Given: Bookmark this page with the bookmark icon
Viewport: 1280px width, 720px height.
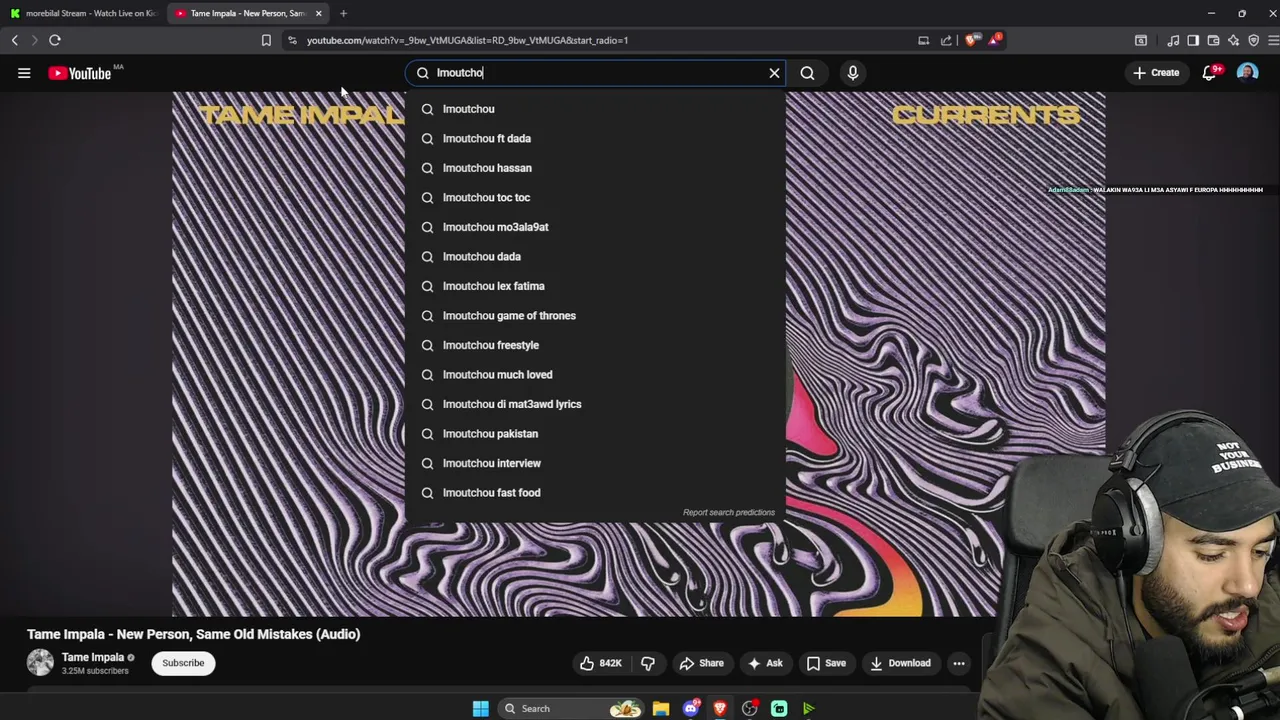Looking at the screenshot, I should (x=266, y=40).
